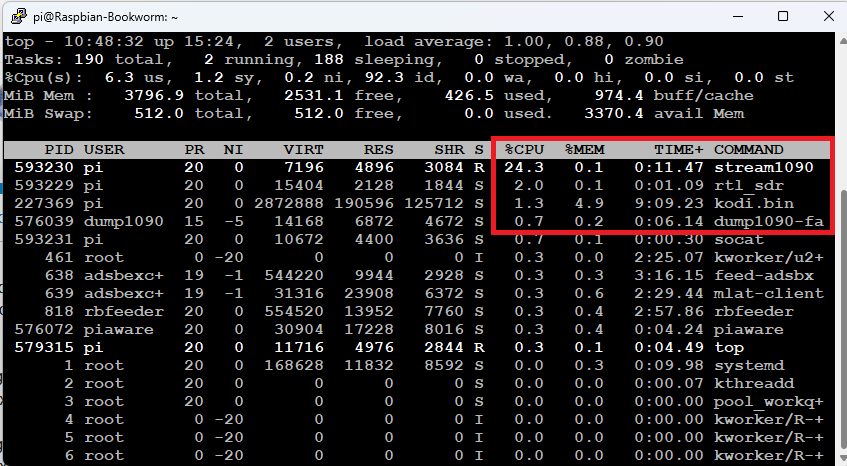Viewport: 847px width, 466px height.
Task: Click the SHR column header
Action: [x=449, y=150]
